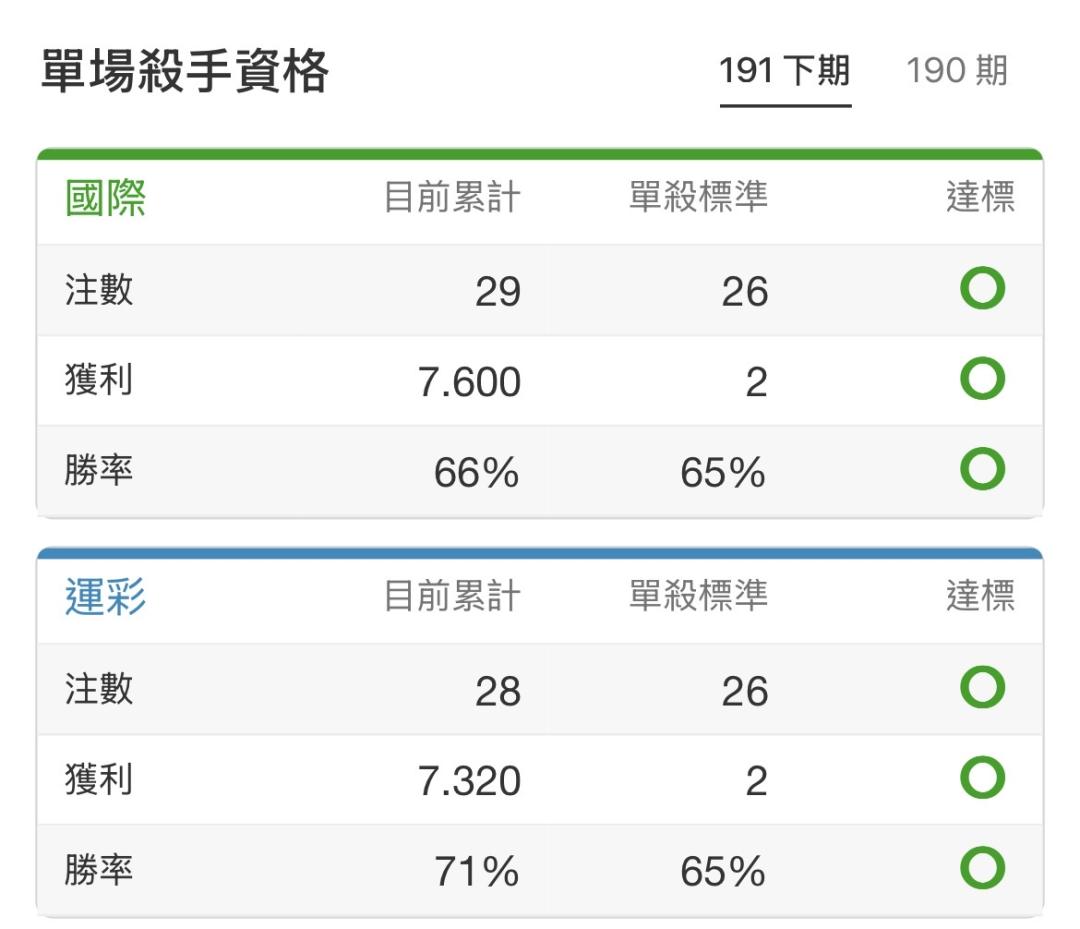Screen dimensions: 1080x929
Task: Click the 目前累計 header in 國際 table
Action: 452,197
